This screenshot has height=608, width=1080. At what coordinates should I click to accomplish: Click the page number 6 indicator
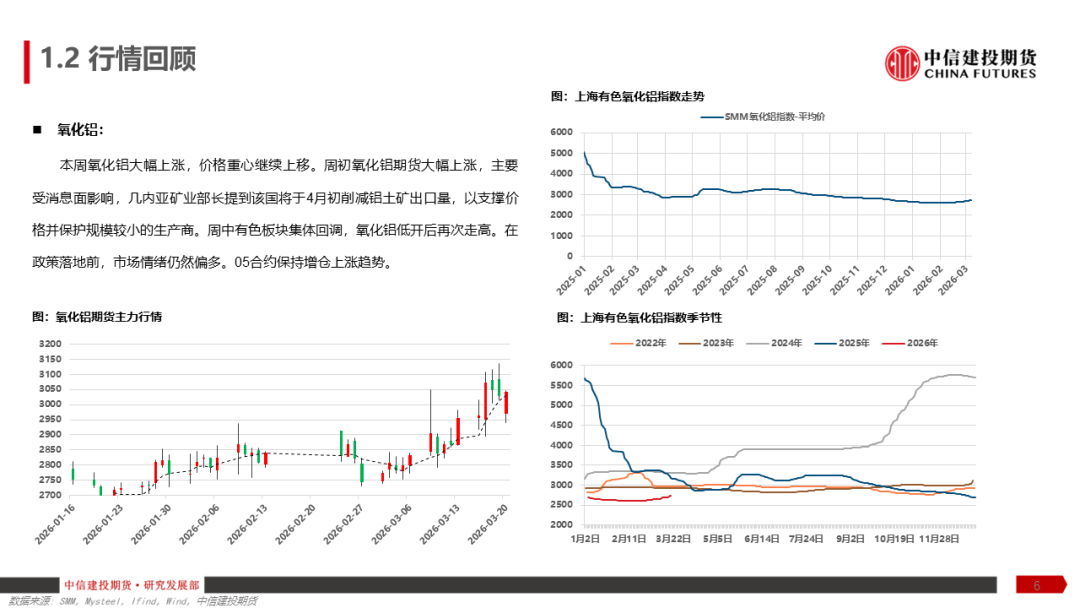tap(1036, 583)
